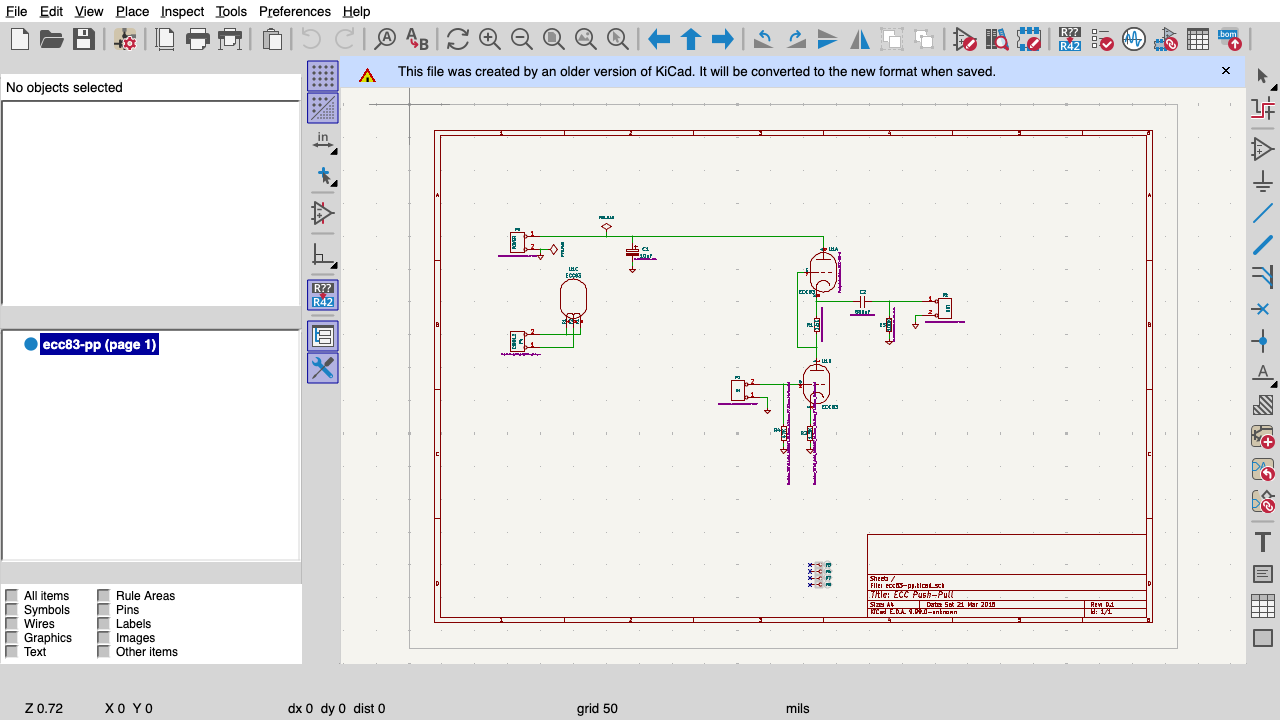Open the Edit menu
This screenshot has width=1280, height=720.
51,11
